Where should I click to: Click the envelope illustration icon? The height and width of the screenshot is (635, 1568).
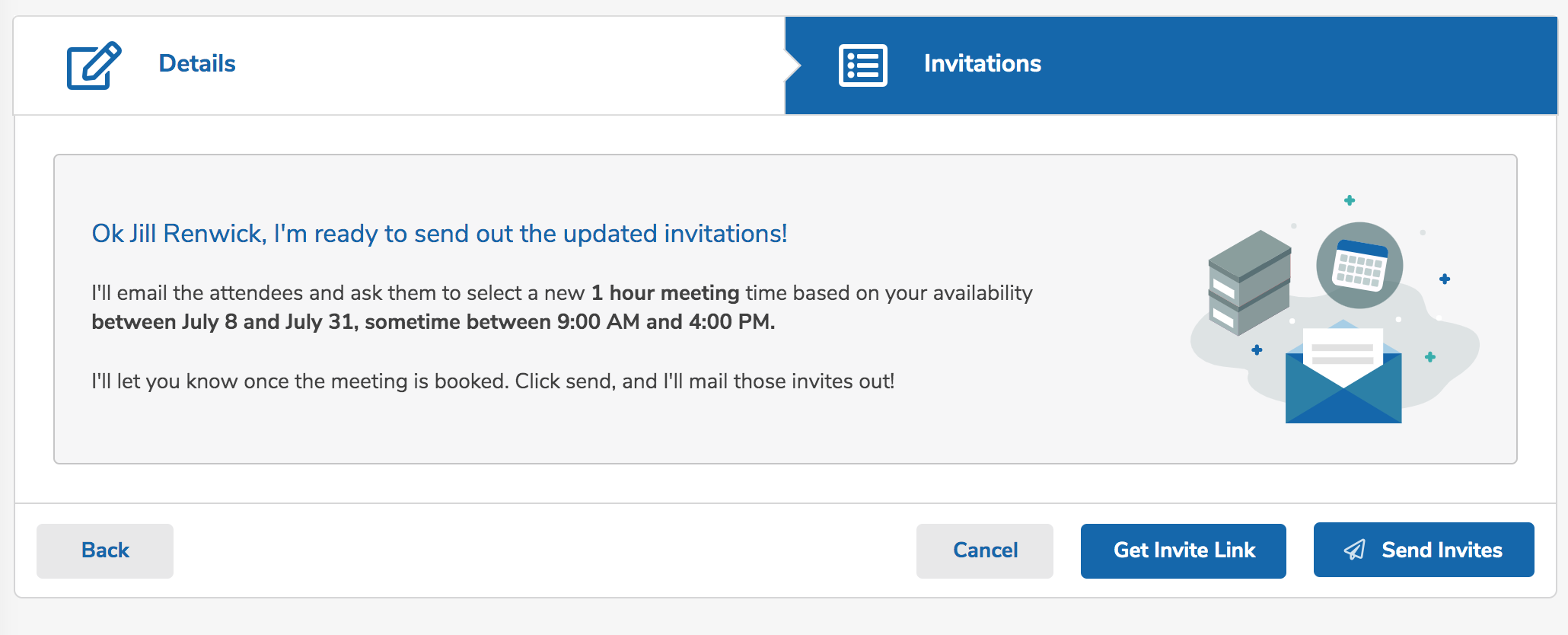[1343, 372]
